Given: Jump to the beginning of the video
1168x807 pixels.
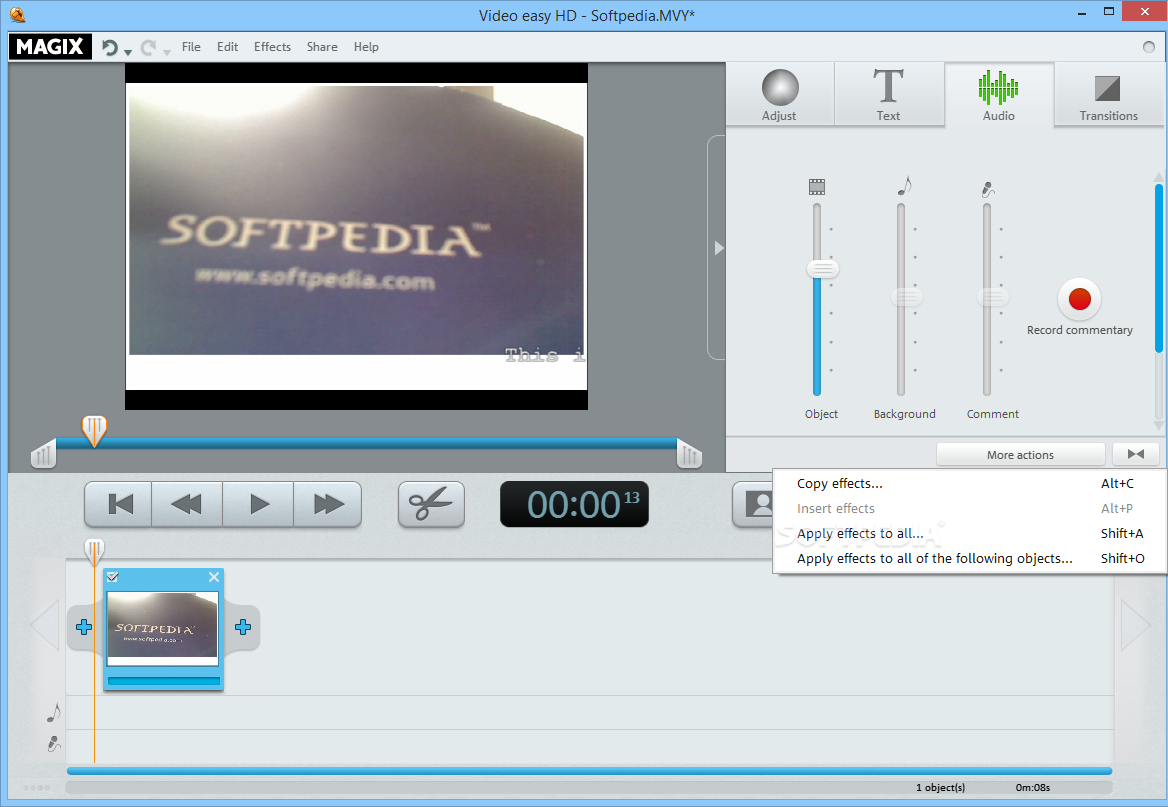Looking at the screenshot, I should 119,504.
